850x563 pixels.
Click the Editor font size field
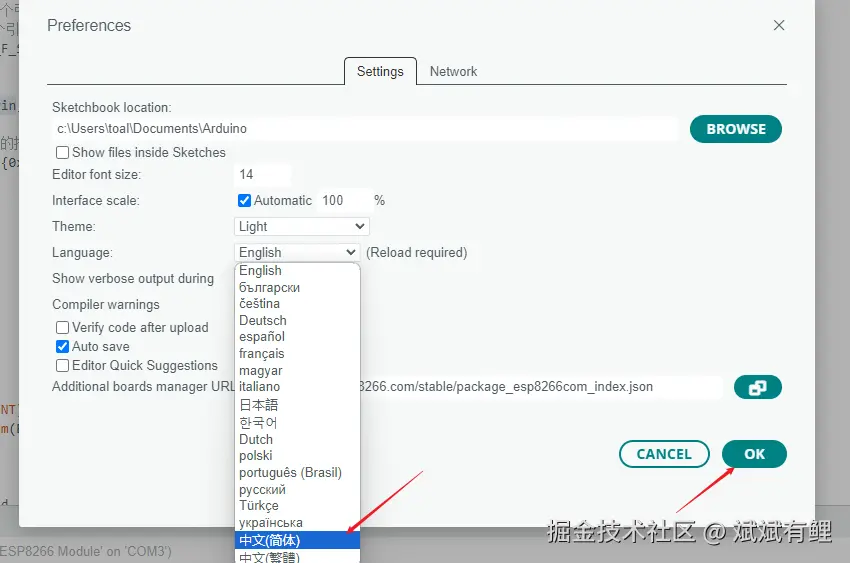[x=262, y=174]
